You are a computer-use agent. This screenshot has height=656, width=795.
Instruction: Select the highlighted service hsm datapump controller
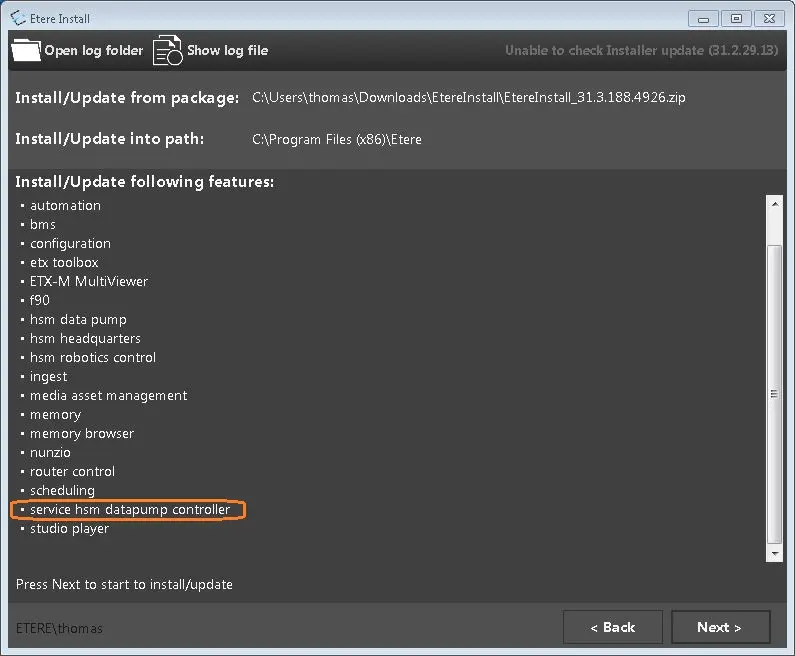click(130, 510)
